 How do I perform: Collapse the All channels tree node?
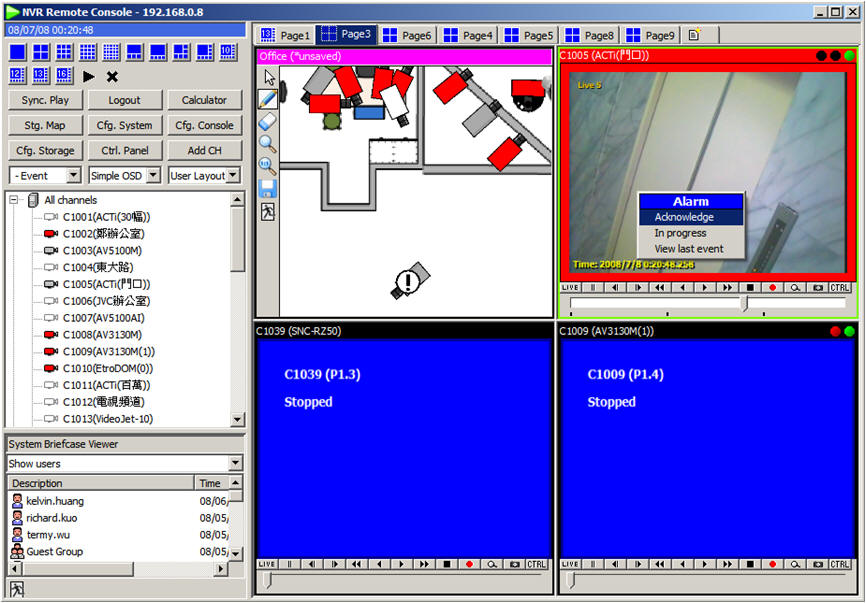[15, 200]
